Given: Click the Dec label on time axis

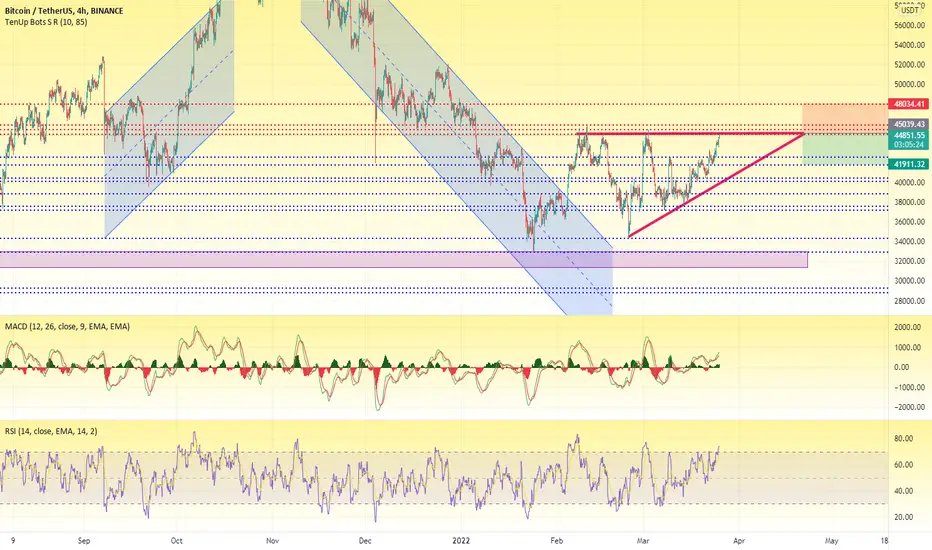Looking at the screenshot, I should pyautogui.click(x=365, y=540).
